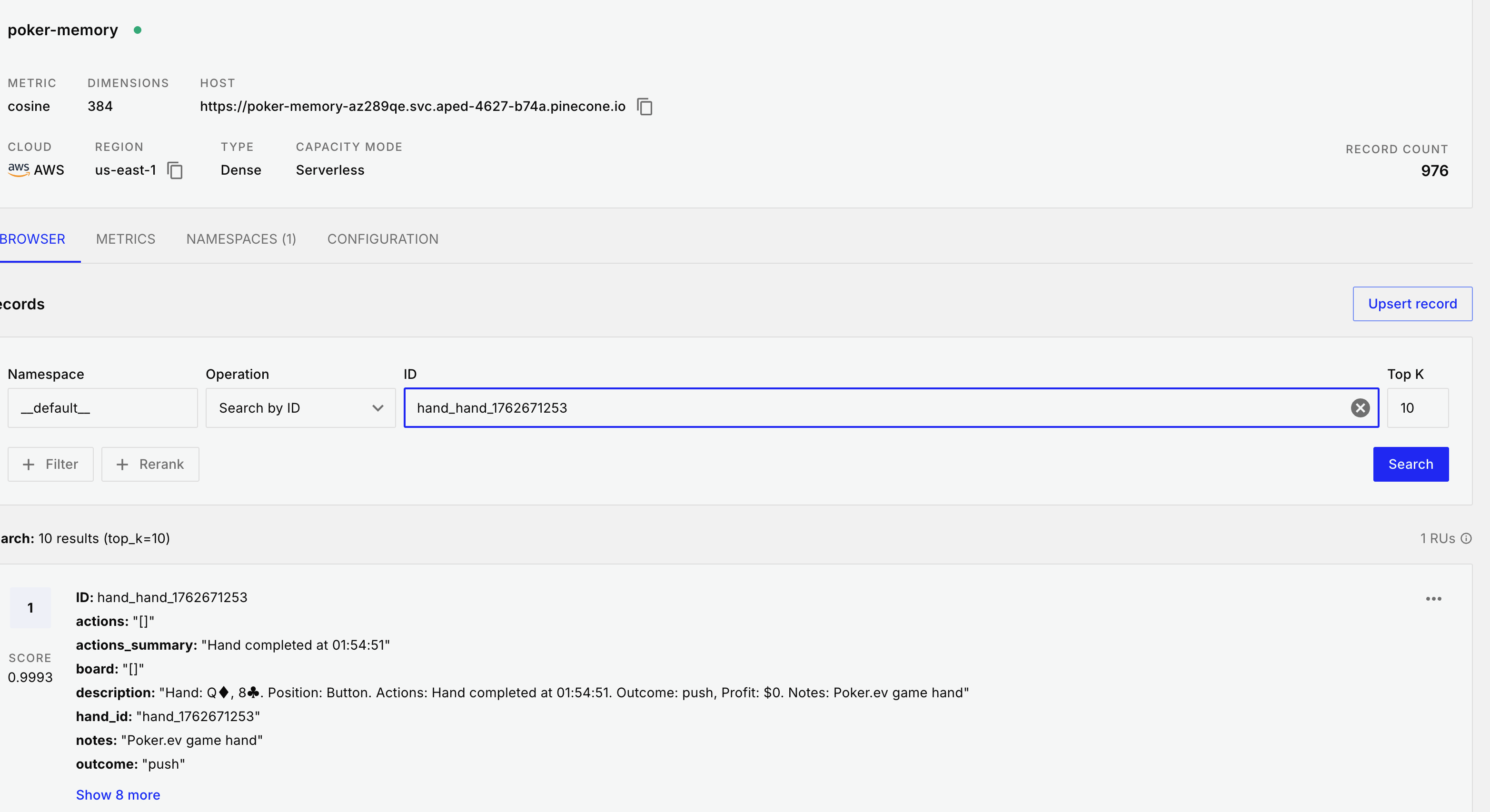Click the Top K value field

(x=1417, y=408)
